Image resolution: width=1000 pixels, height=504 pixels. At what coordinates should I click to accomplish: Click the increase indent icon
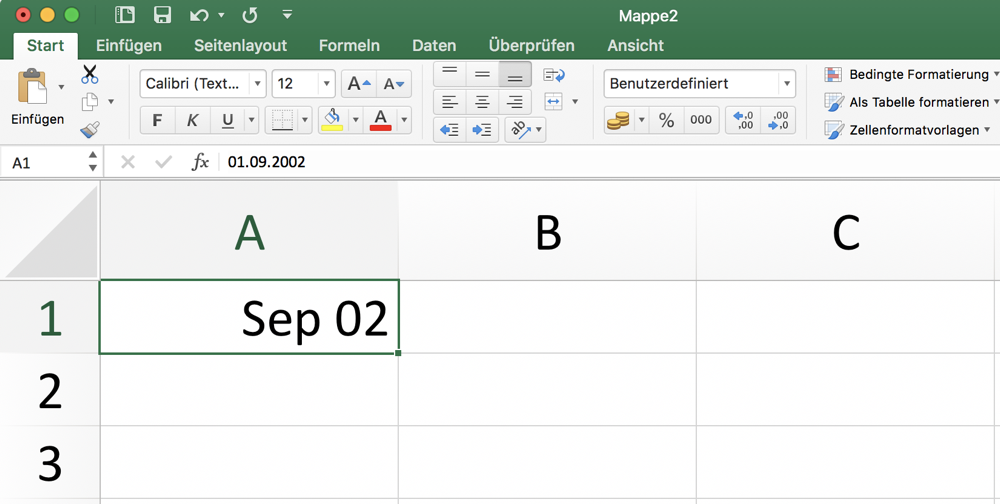482,130
